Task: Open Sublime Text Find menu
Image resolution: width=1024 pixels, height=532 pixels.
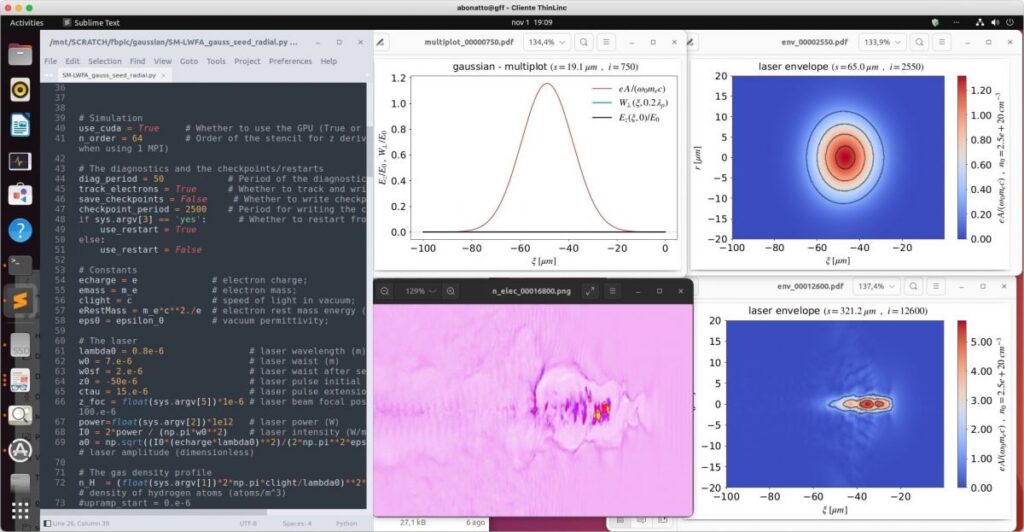Action: 137,61
